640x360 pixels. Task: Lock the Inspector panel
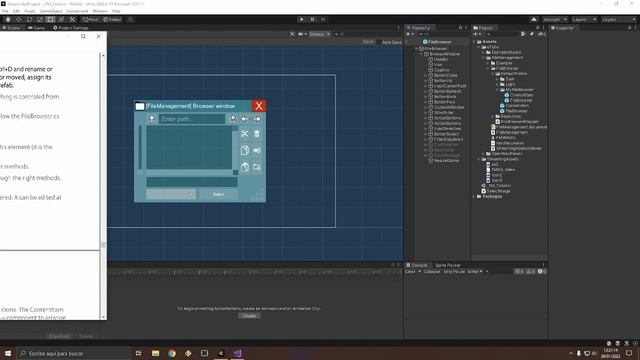point(629,28)
